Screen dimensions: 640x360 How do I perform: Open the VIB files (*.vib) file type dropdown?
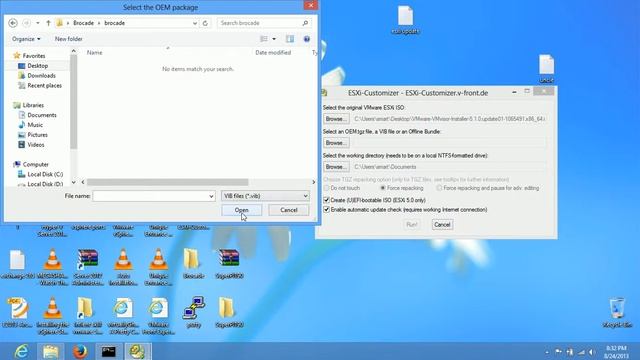(265, 196)
